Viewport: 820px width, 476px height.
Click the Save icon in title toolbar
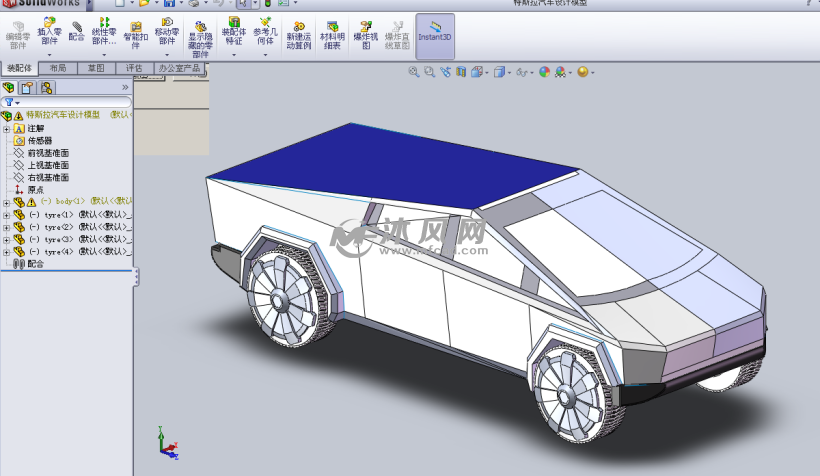(x=169, y=3)
